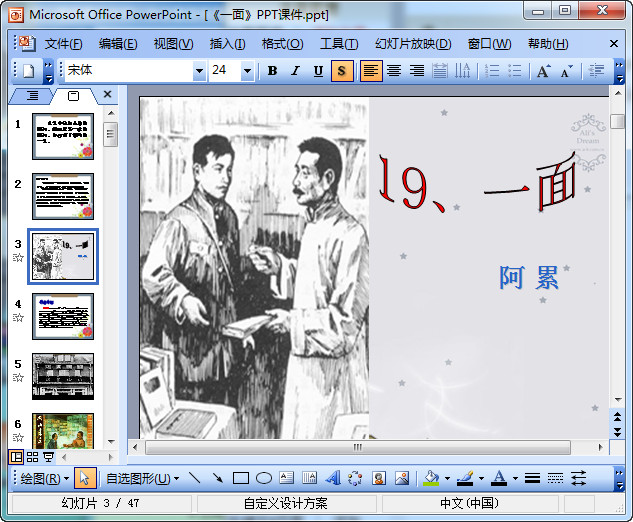Expand standard toolbar options

(48, 71)
